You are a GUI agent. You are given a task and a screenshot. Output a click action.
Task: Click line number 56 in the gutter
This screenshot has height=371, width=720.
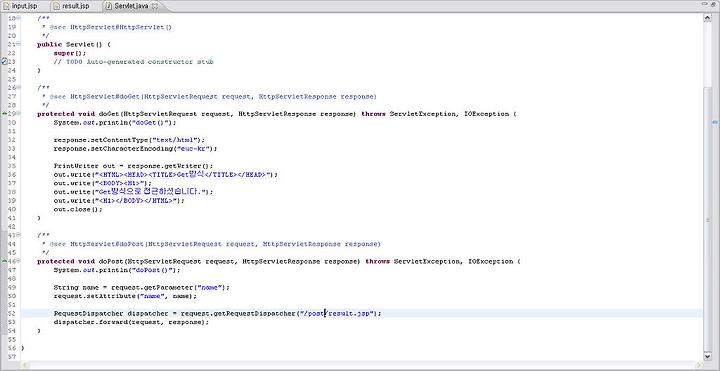point(12,348)
